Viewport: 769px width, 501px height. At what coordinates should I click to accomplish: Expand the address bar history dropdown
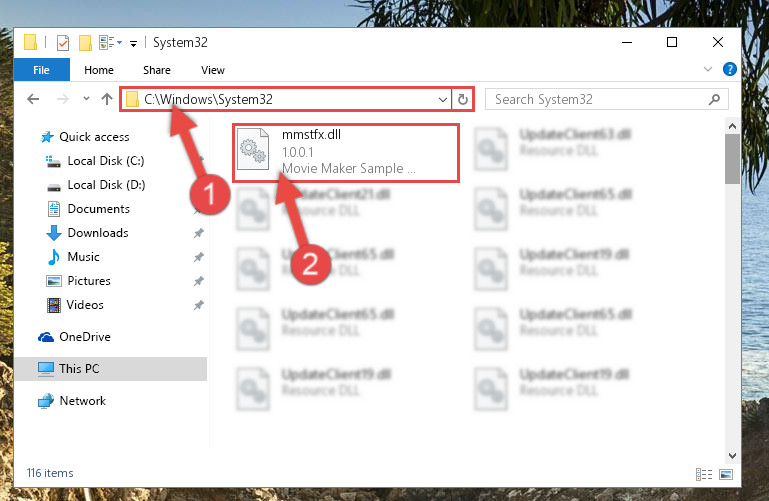click(442, 100)
